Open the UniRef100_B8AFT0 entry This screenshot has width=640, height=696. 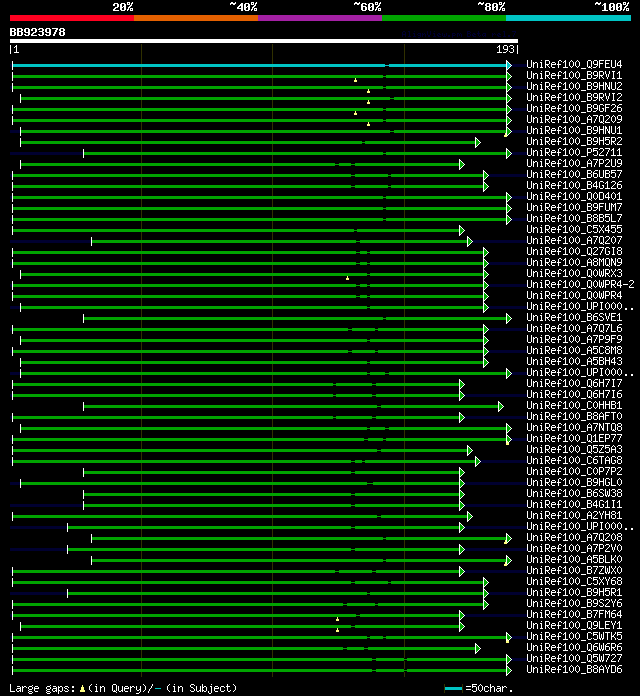574,416
